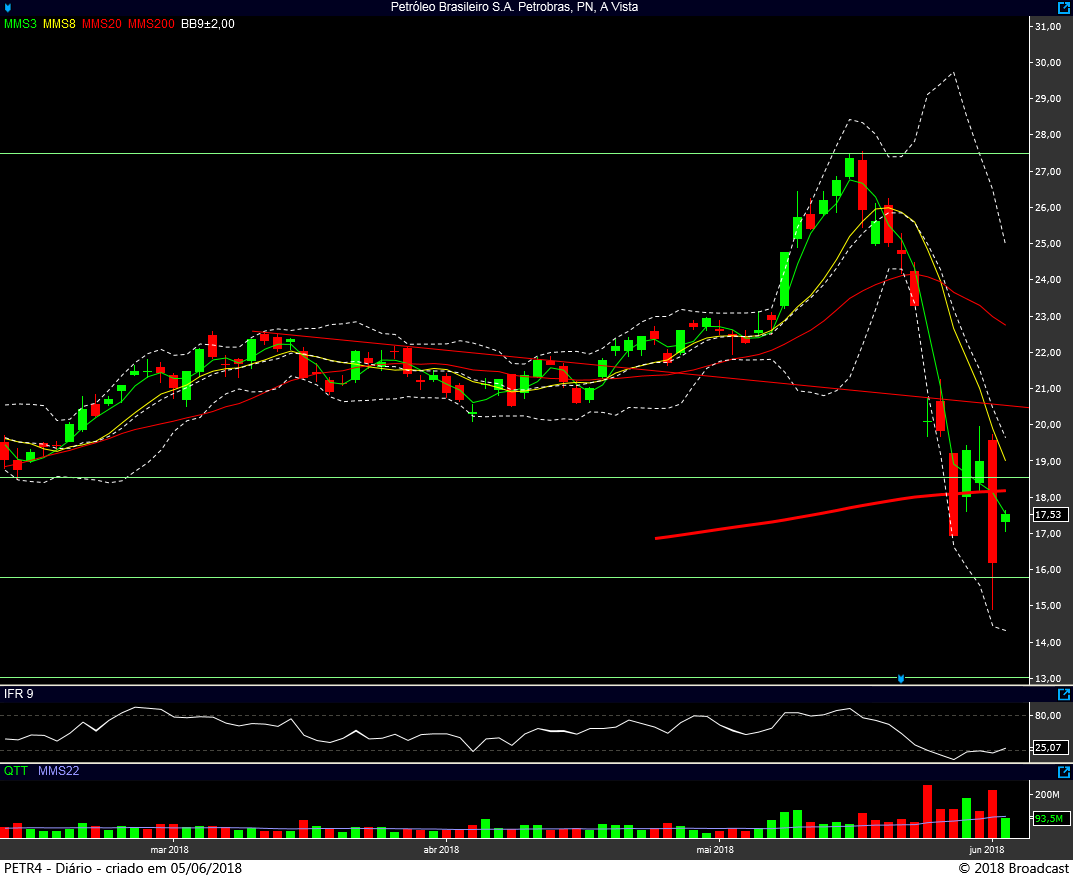
Task: Open the QTT volume panel in a separate view
Action: (1063, 772)
